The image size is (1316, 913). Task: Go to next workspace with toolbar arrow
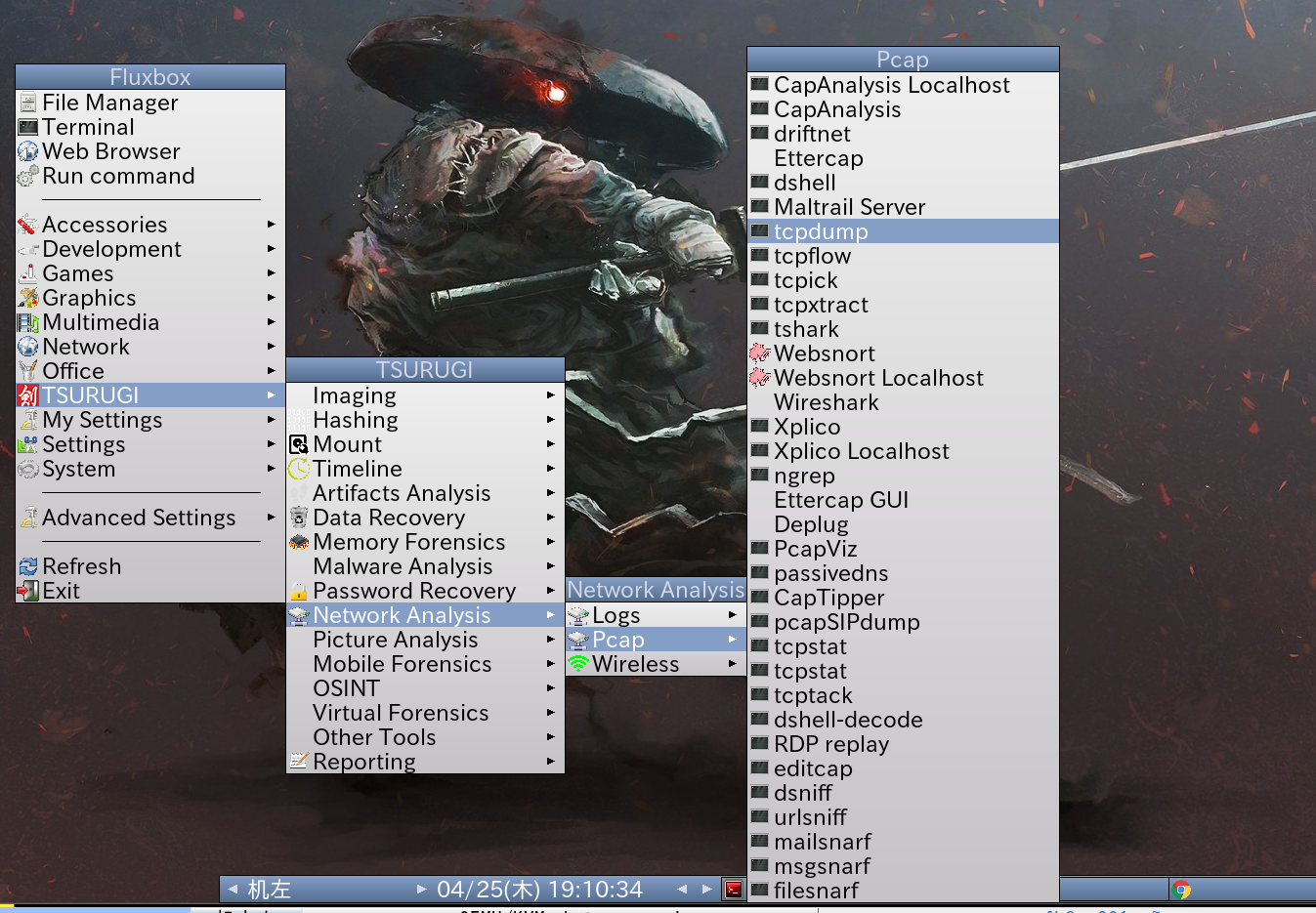click(421, 889)
